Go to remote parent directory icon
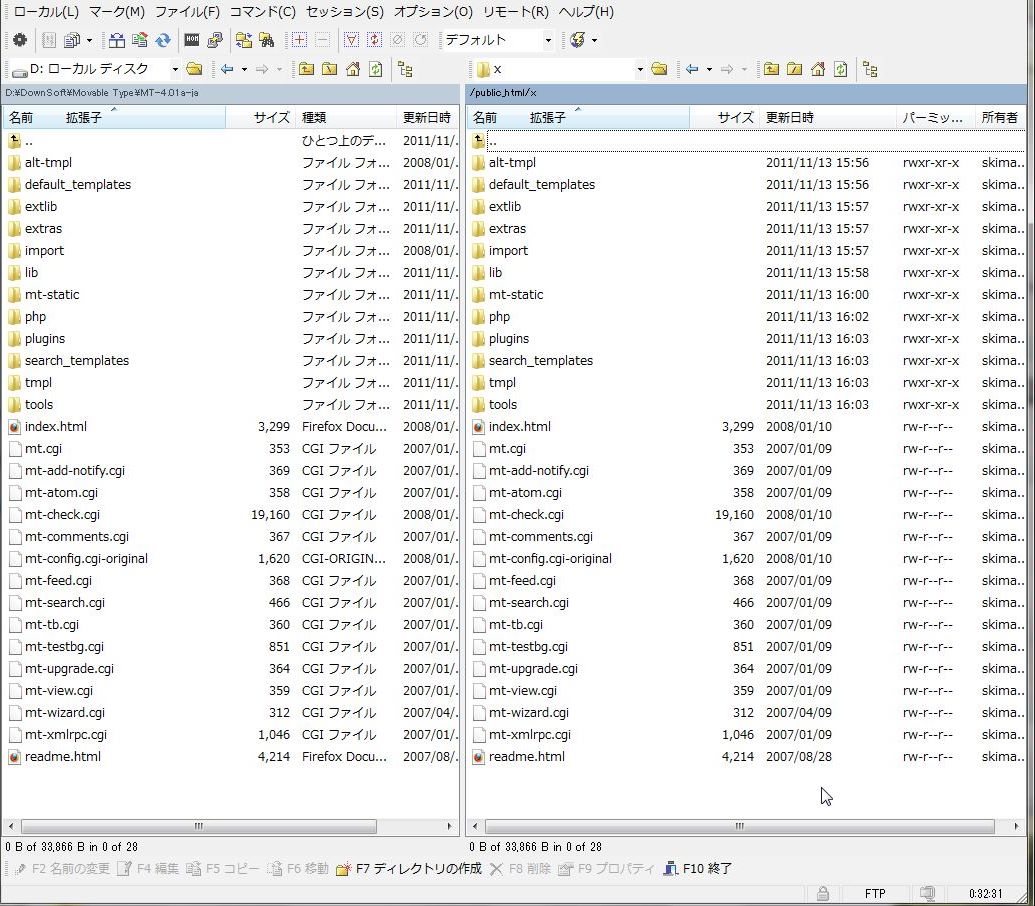 [771, 69]
